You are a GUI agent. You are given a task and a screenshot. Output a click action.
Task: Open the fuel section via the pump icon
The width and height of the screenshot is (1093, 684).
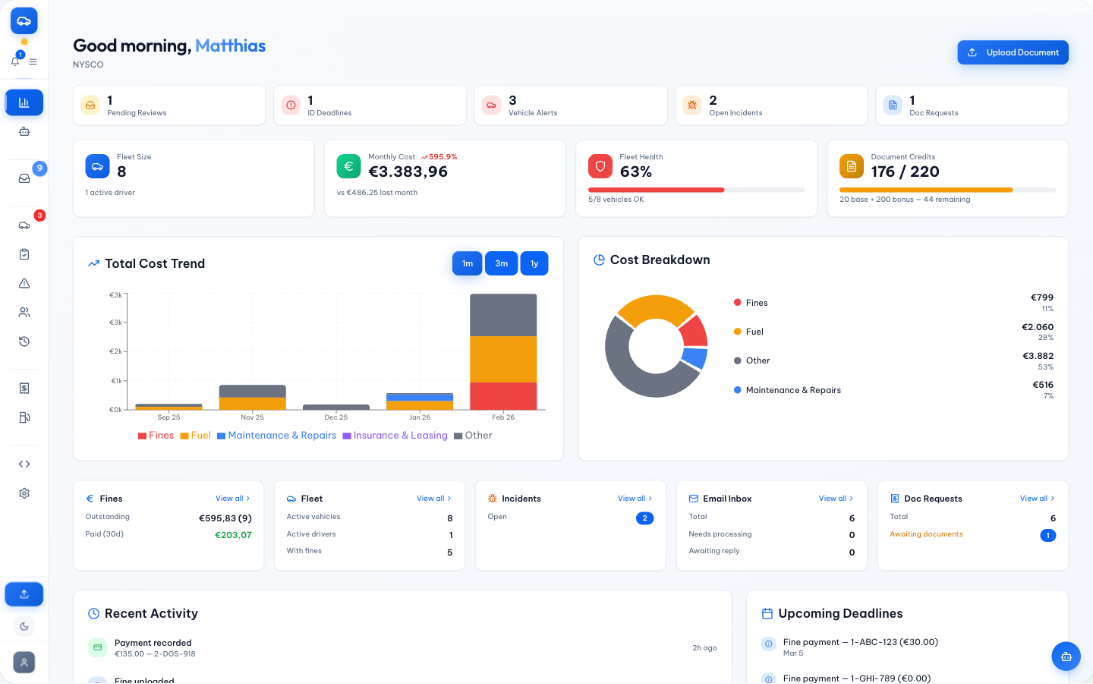[x=24, y=417]
